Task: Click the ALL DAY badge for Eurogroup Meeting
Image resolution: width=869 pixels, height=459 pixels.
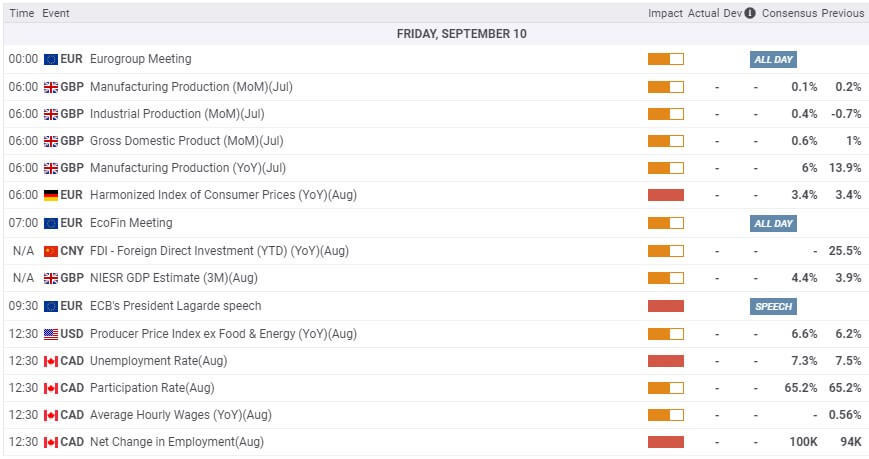Action: pos(772,59)
